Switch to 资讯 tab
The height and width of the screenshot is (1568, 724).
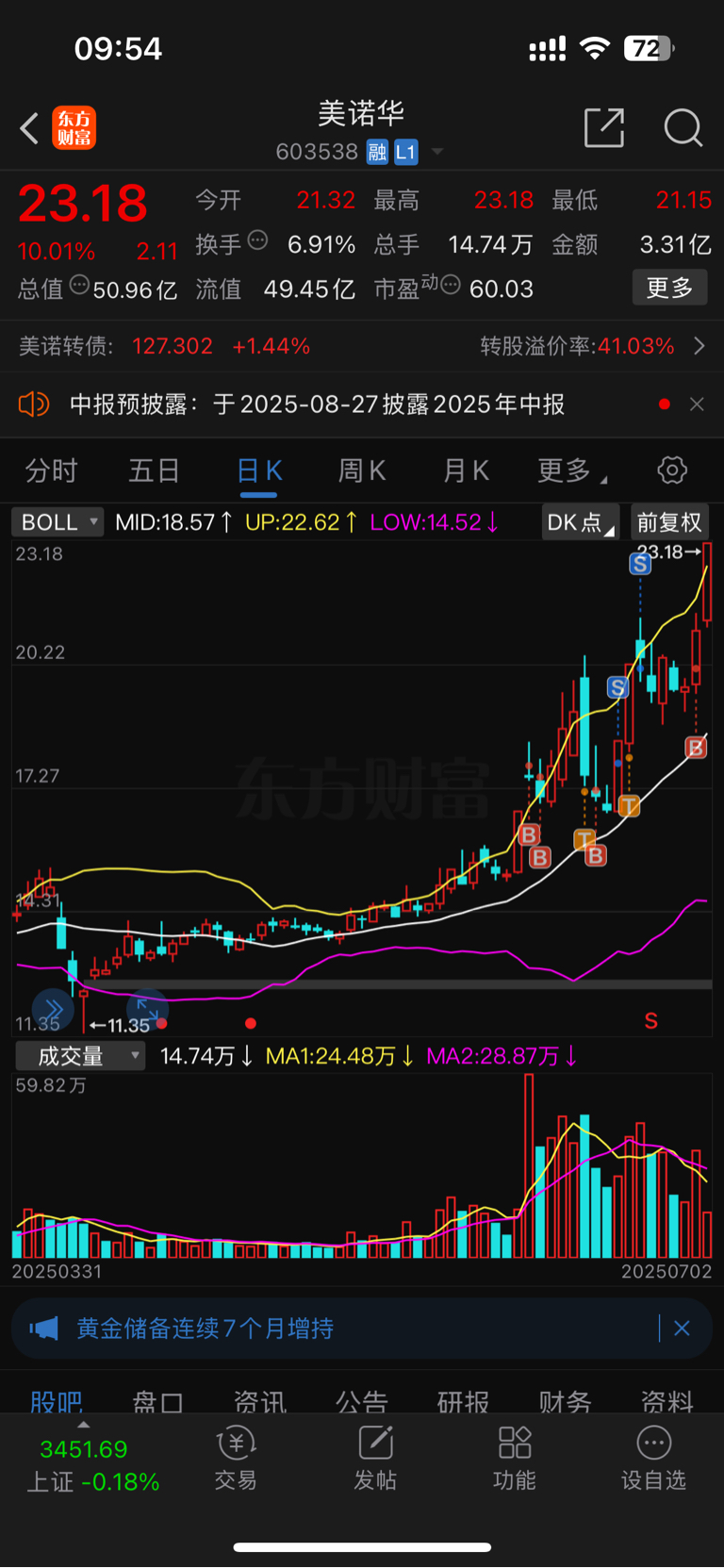[x=260, y=1402]
